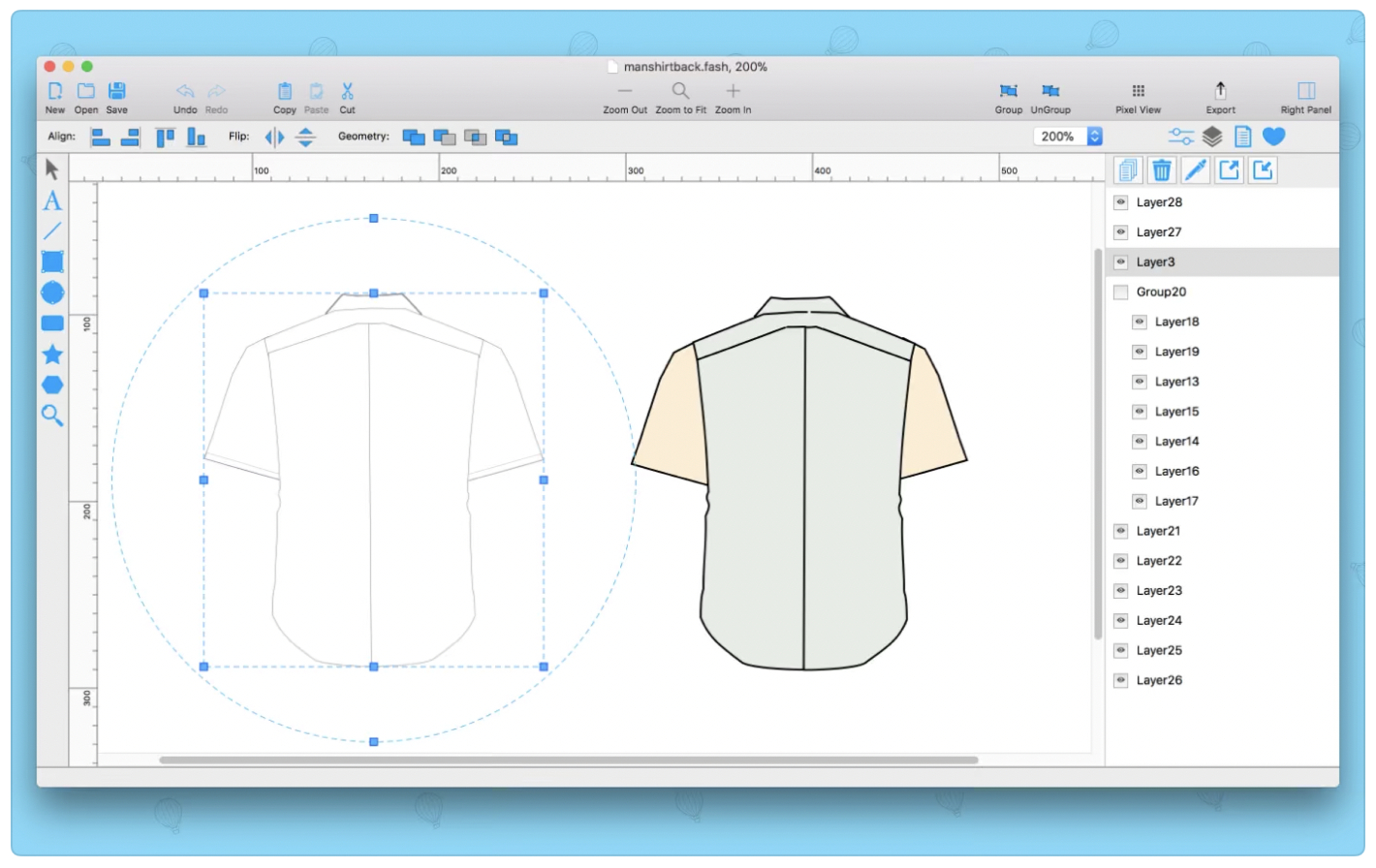The image size is (1376, 868).
Task: Select Group20 in the layer list
Action: 1161,293
